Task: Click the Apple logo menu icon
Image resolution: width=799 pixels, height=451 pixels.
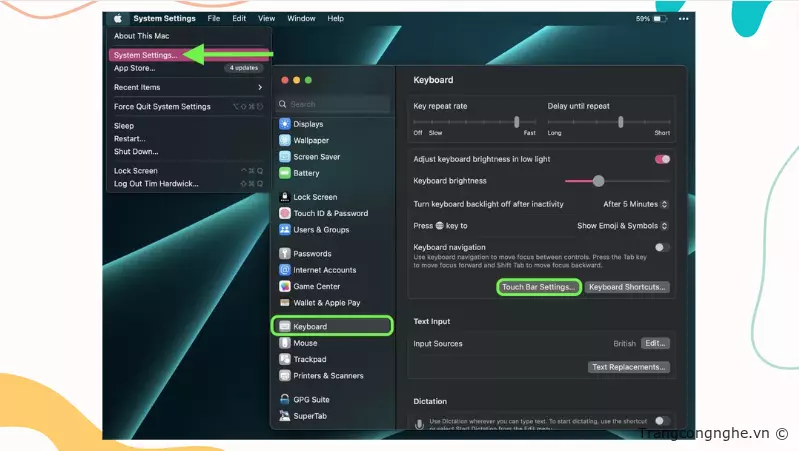Action: [118, 18]
